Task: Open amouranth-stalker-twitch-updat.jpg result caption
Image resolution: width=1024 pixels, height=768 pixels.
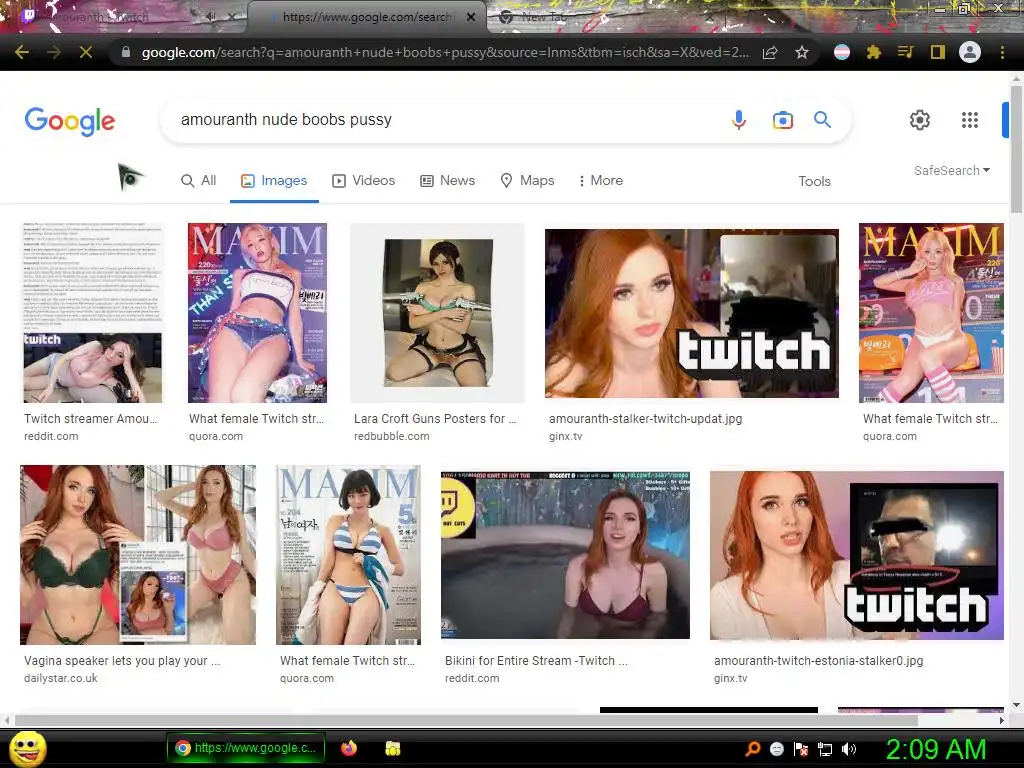Action: pyautogui.click(x=645, y=419)
